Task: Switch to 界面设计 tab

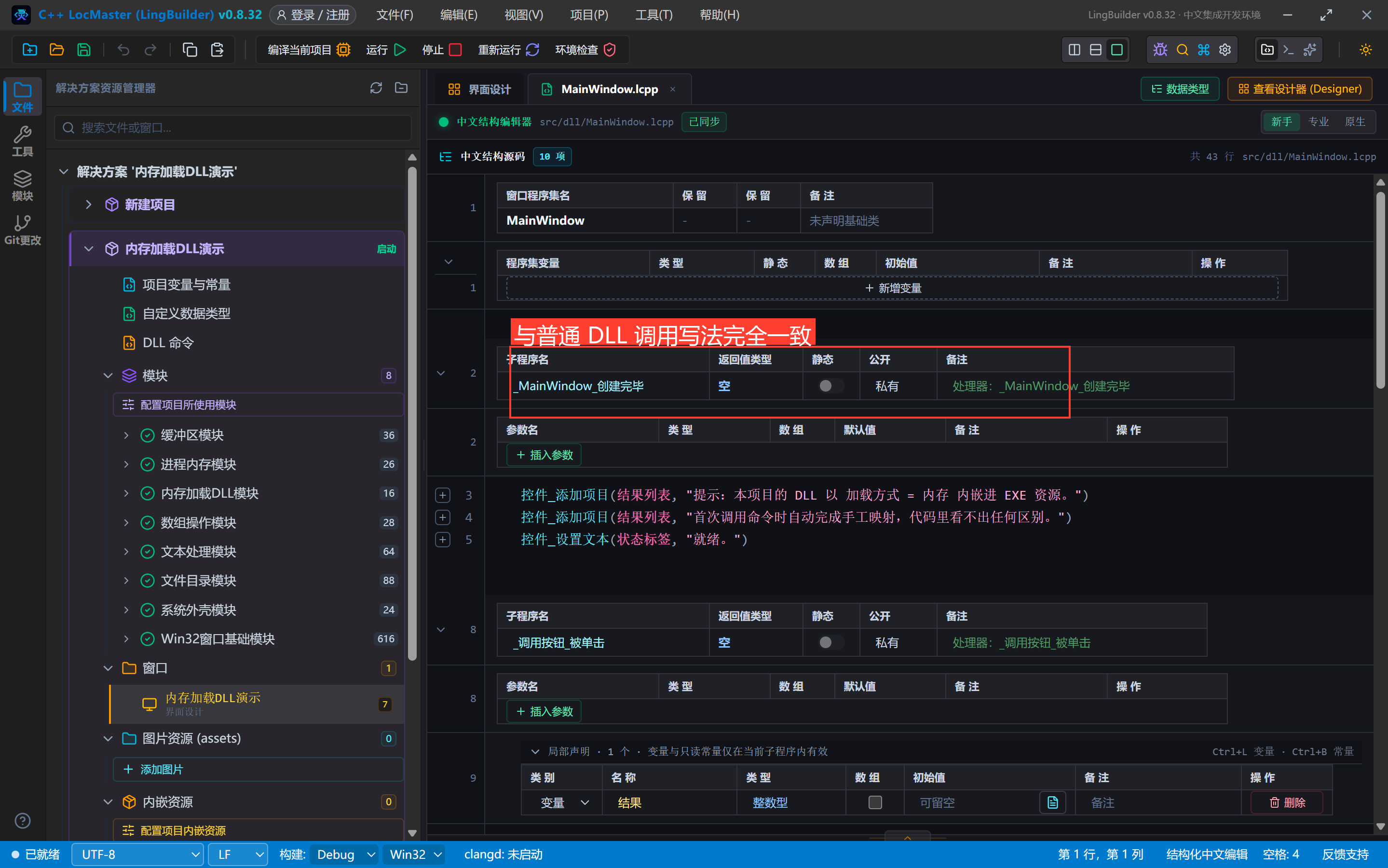Action: click(x=479, y=89)
